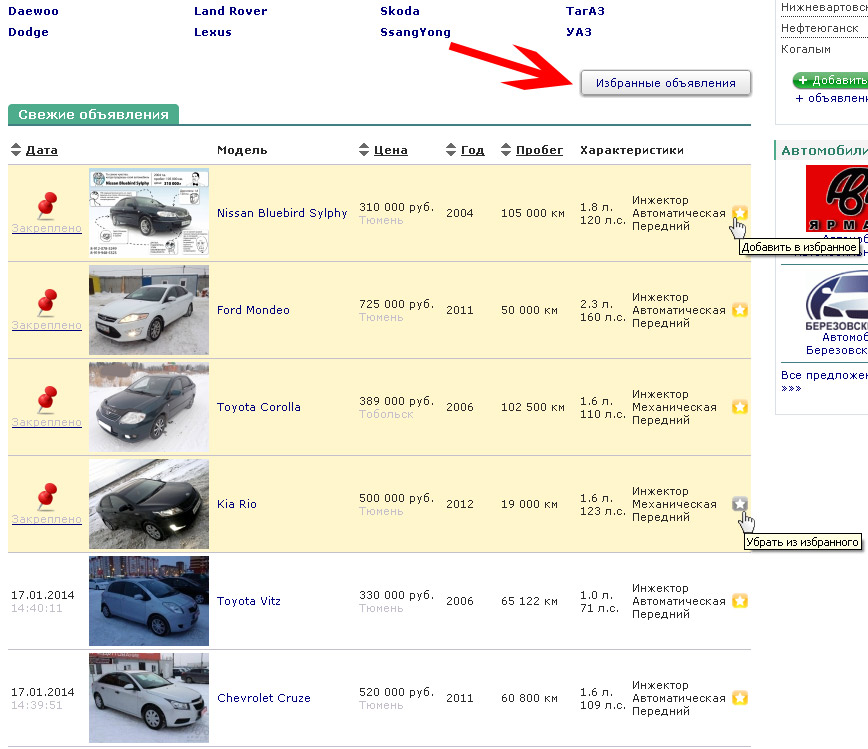Choose the Нижневартовск city link

[x=824, y=7]
